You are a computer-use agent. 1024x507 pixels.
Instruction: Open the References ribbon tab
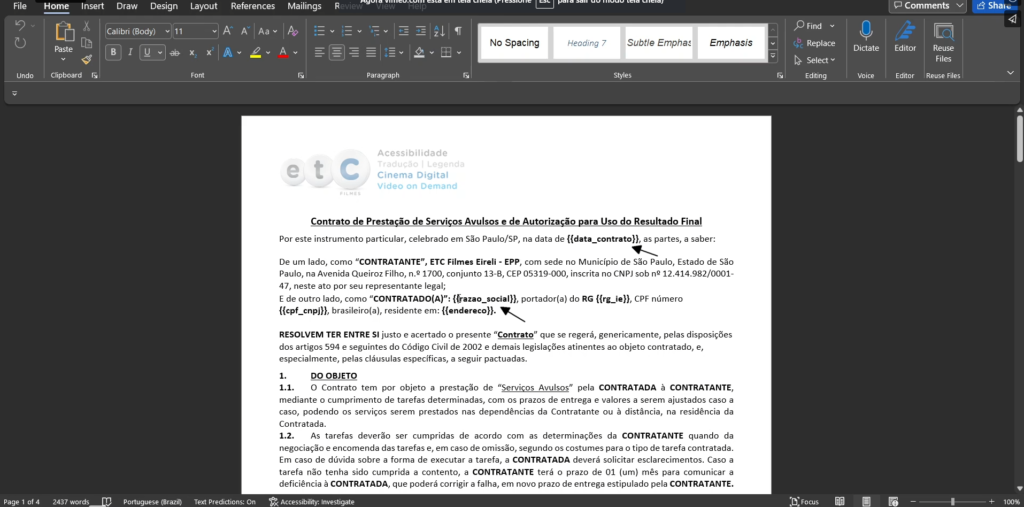point(252,6)
